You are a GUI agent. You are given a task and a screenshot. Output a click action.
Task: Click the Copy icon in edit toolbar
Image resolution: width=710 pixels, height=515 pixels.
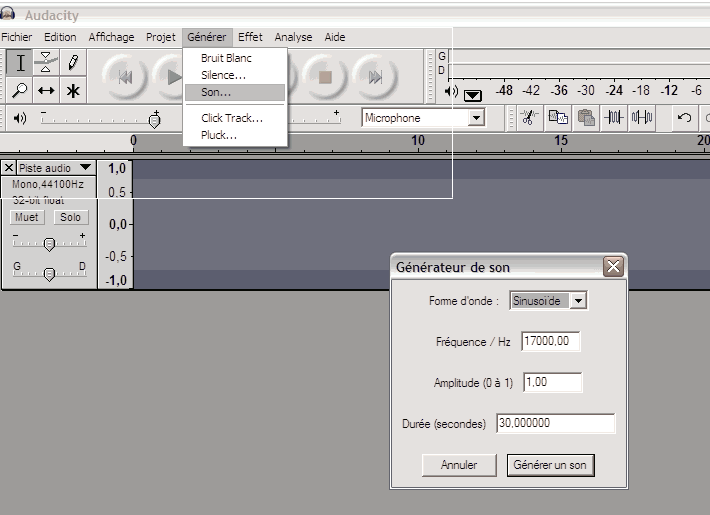[x=558, y=118]
